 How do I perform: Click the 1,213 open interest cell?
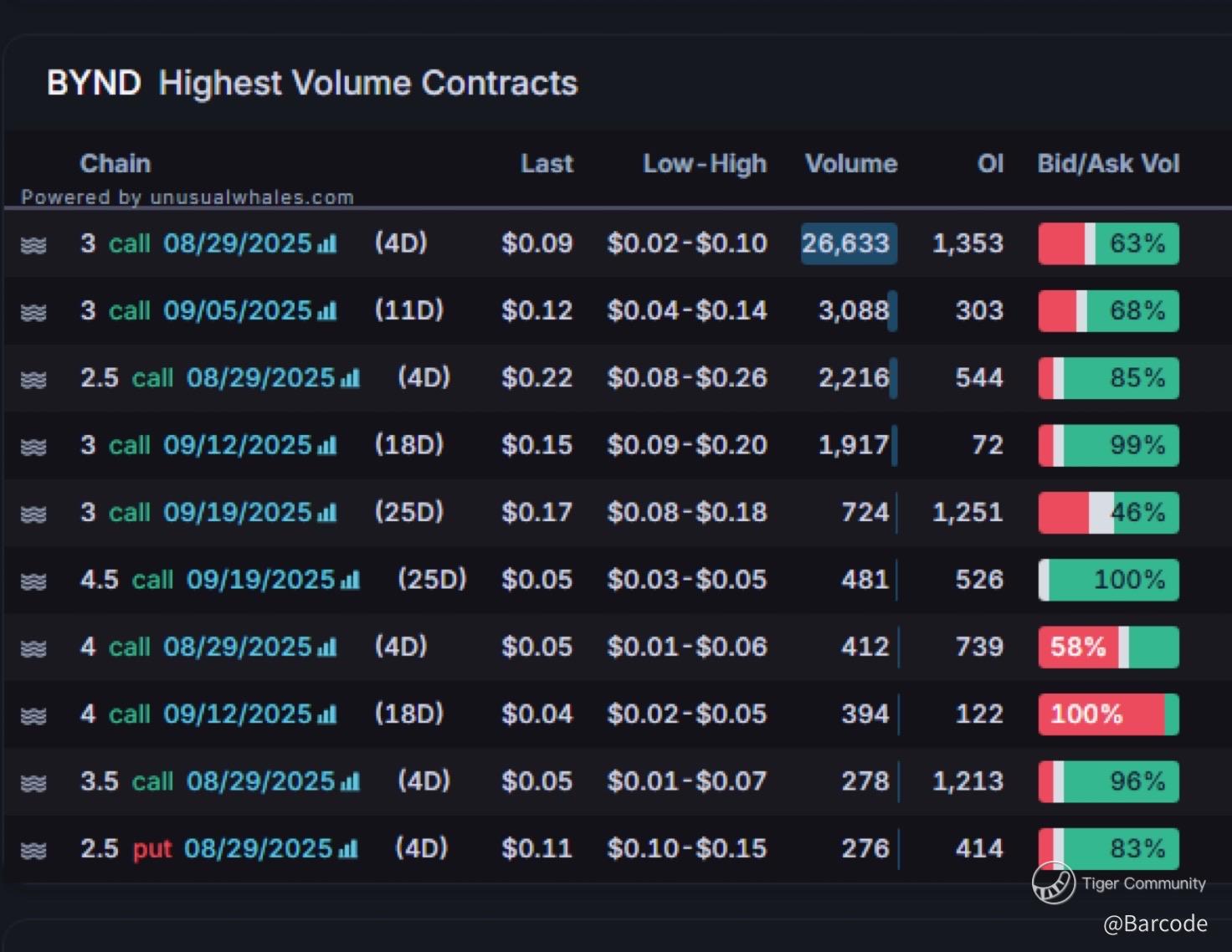click(x=968, y=781)
